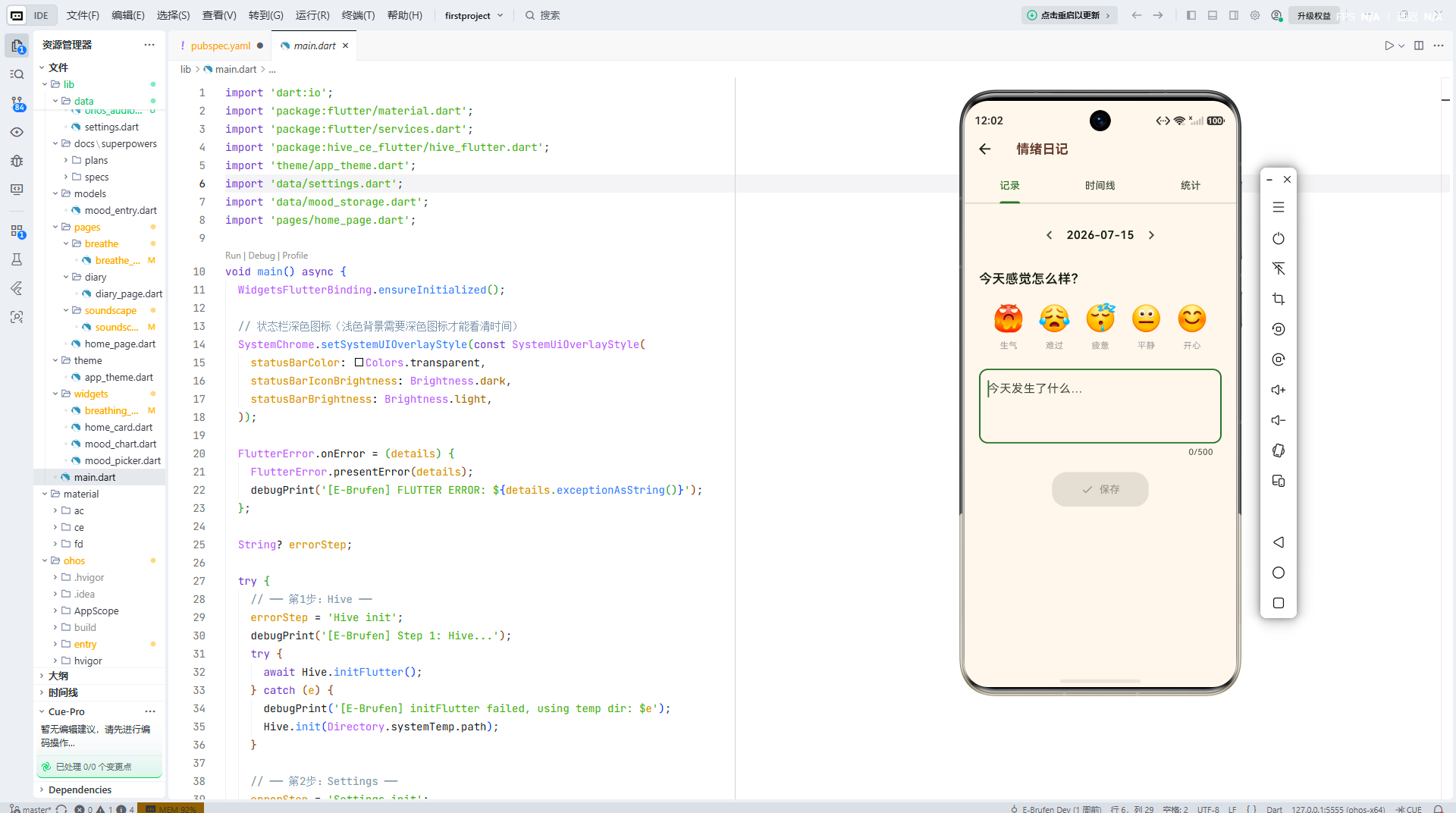Image resolution: width=1456 pixels, height=813 pixels.
Task: Open the Explorer view in activity bar
Action: 17,46
